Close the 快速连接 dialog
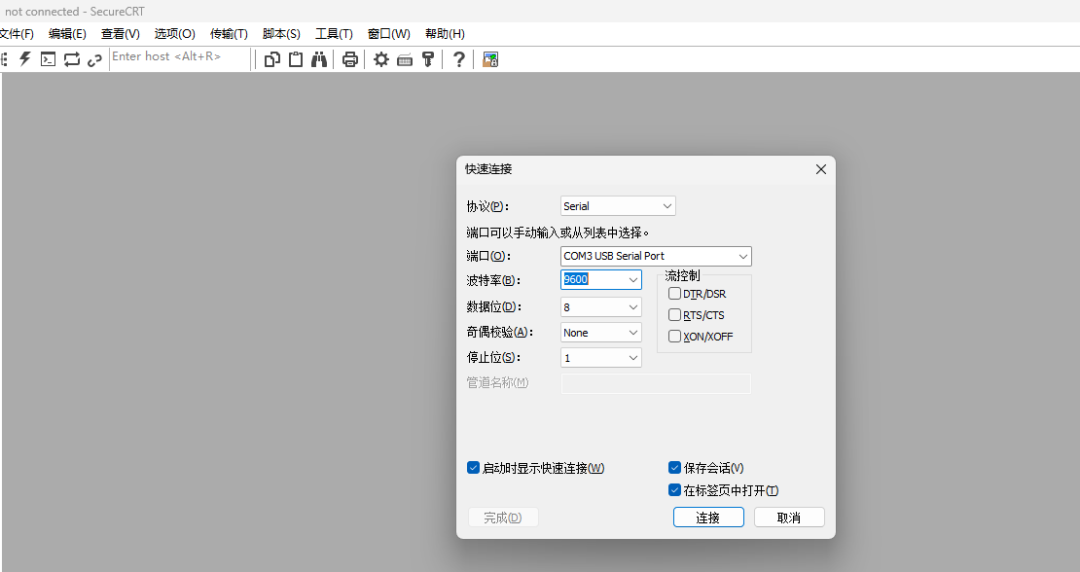1080x572 pixels. click(x=820, y=169)
